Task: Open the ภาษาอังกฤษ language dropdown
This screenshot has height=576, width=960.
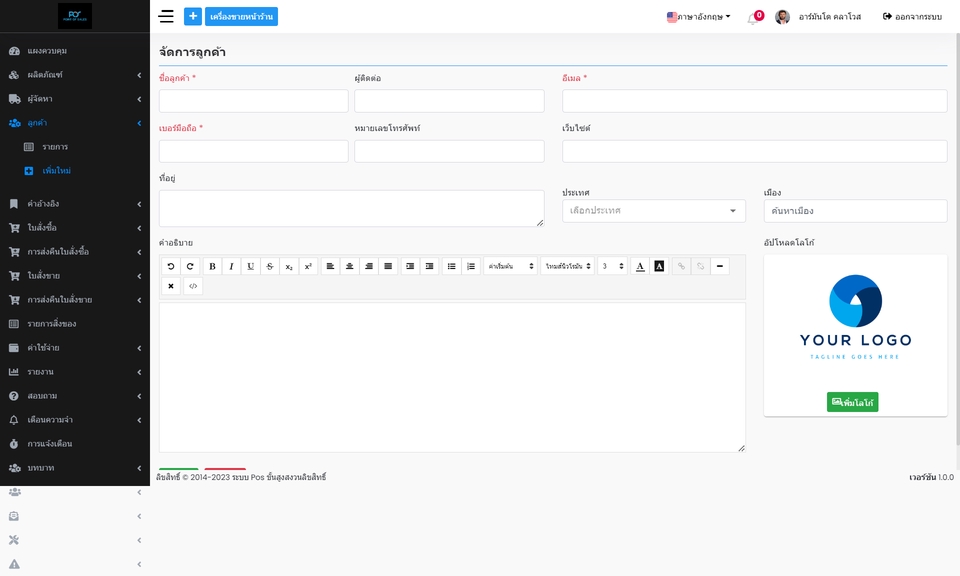Action: [699, 17]
